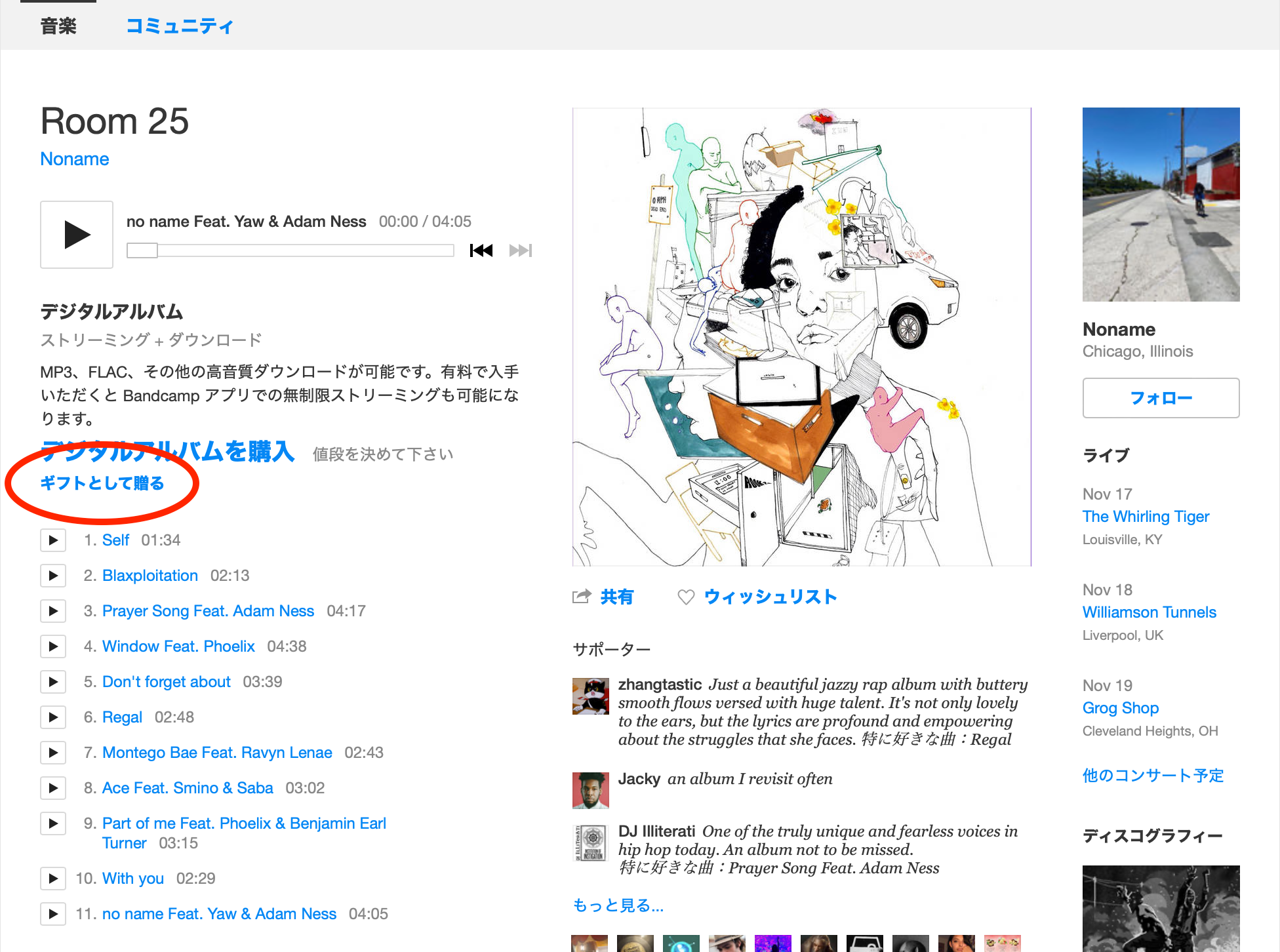Viewport: 1280px width, 952px height.
Task: Open the Noname artist link under Room 25
Action: click(75, 159)
